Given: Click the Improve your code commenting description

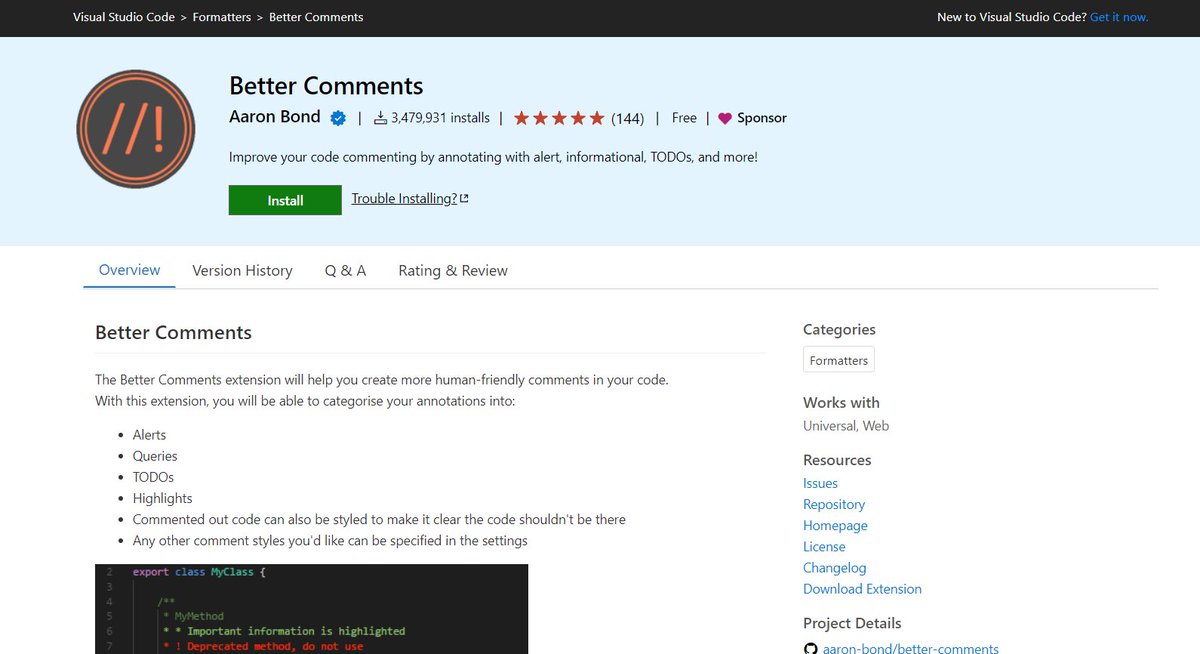Looking at the screenshot, I should [493, 157].
